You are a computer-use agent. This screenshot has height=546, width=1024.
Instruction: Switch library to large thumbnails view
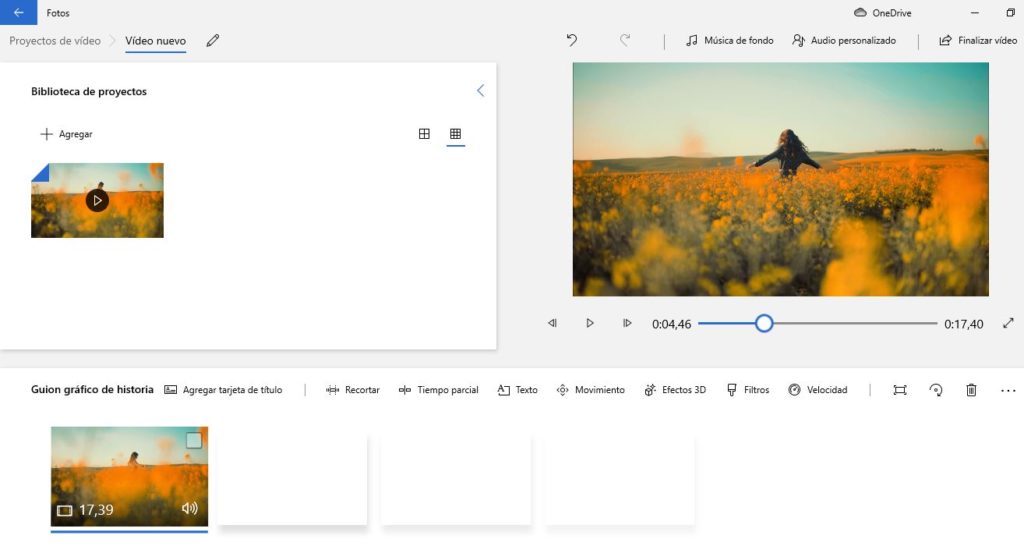point(424,134)
